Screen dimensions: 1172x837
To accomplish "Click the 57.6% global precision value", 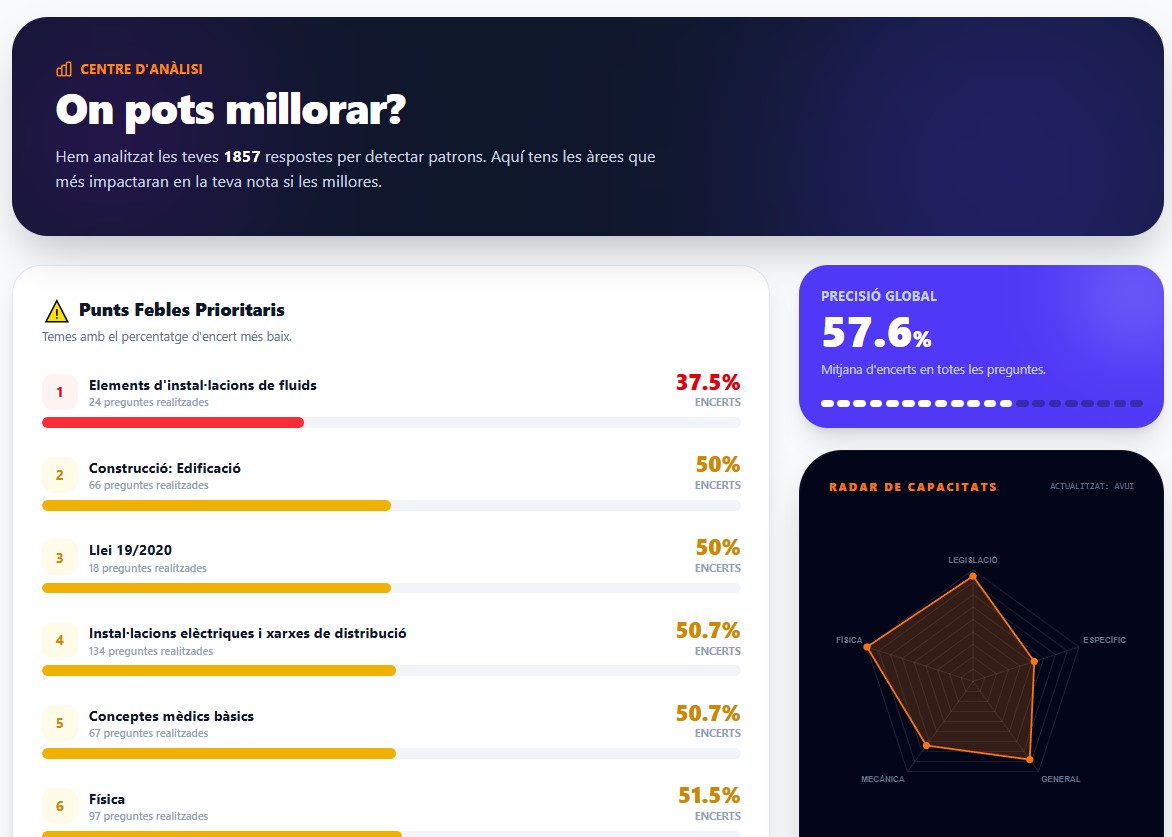I will click(x=876, y=333).
